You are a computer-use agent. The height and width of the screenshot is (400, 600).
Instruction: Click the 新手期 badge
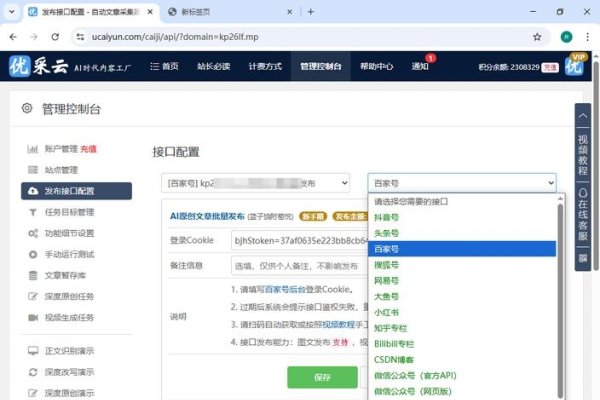click(313, 216)
